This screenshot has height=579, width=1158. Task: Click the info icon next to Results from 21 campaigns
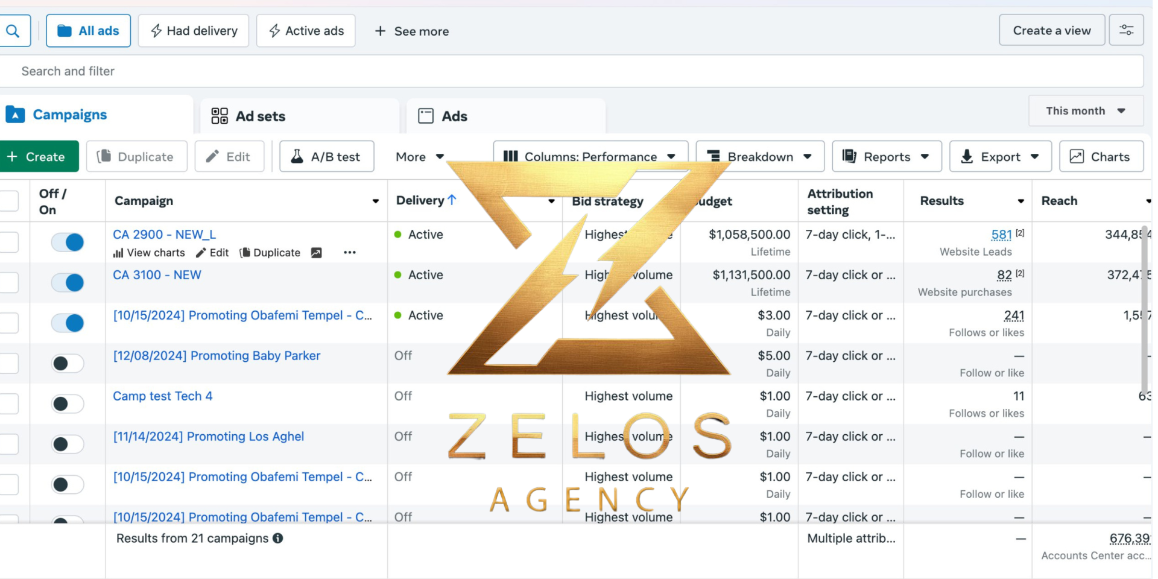[278, 538]
